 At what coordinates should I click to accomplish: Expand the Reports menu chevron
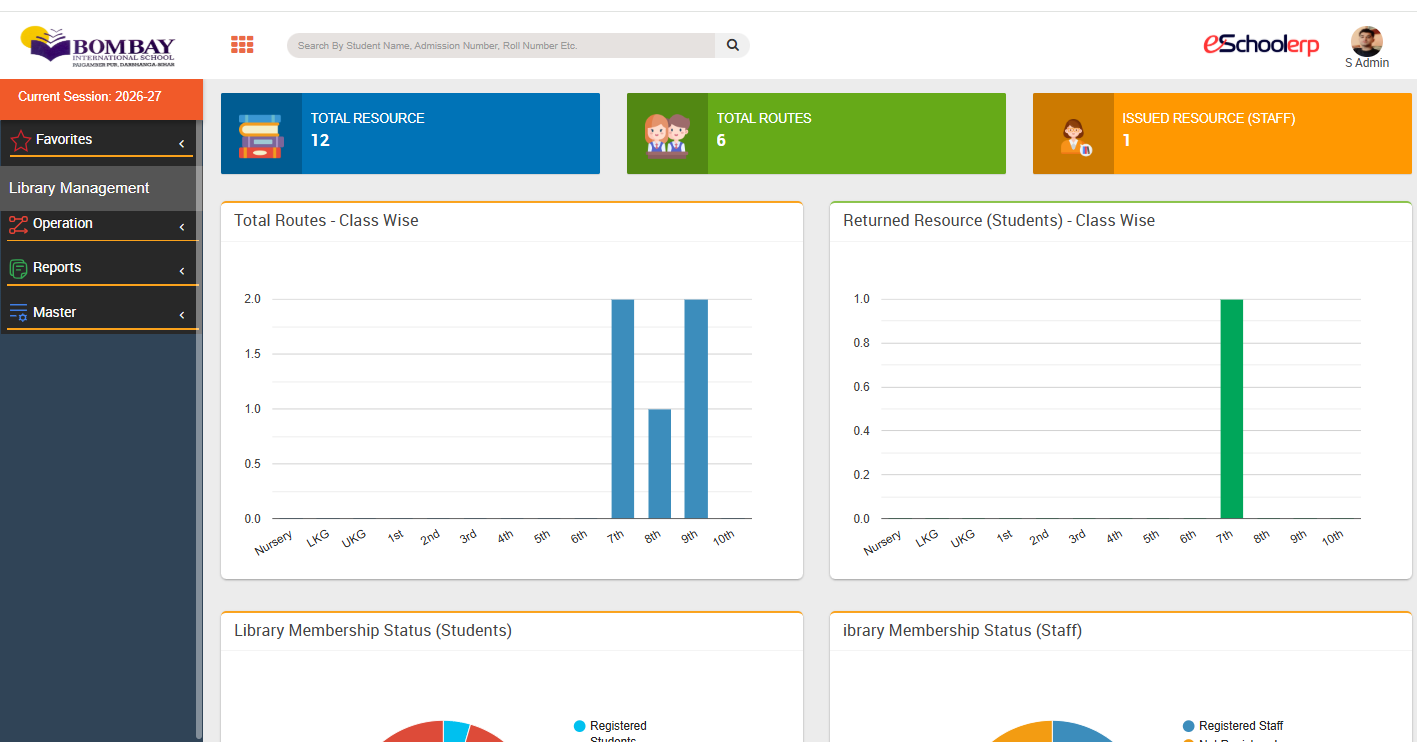181,272
